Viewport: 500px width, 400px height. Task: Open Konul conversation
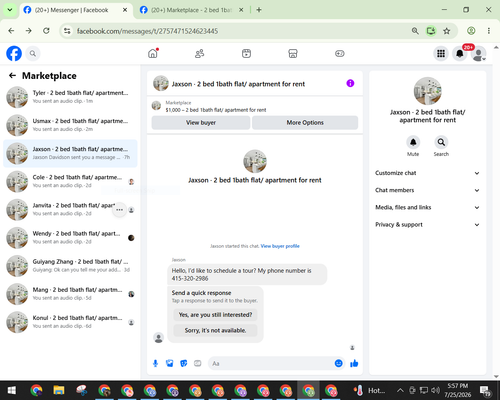click(70, 322)
